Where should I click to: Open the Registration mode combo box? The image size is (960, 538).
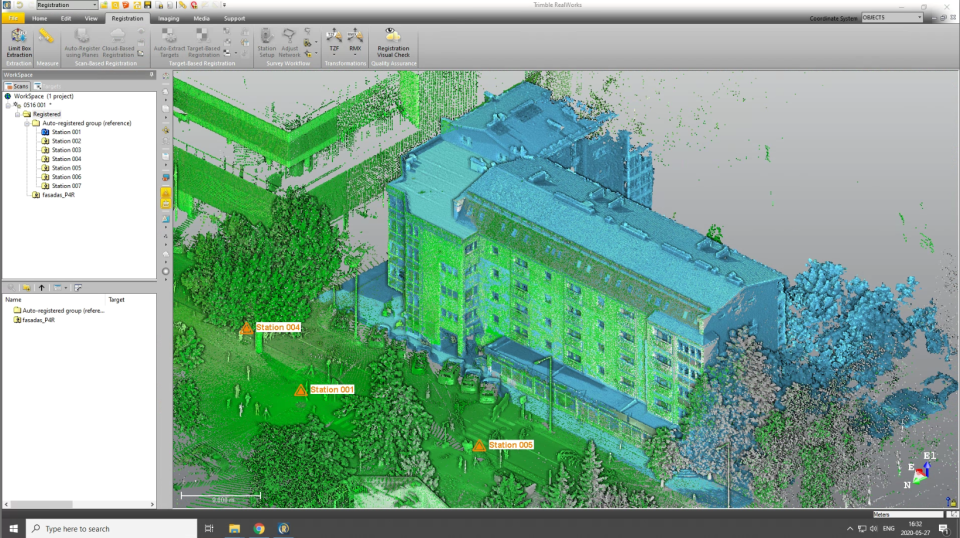[x=67, y=5]
